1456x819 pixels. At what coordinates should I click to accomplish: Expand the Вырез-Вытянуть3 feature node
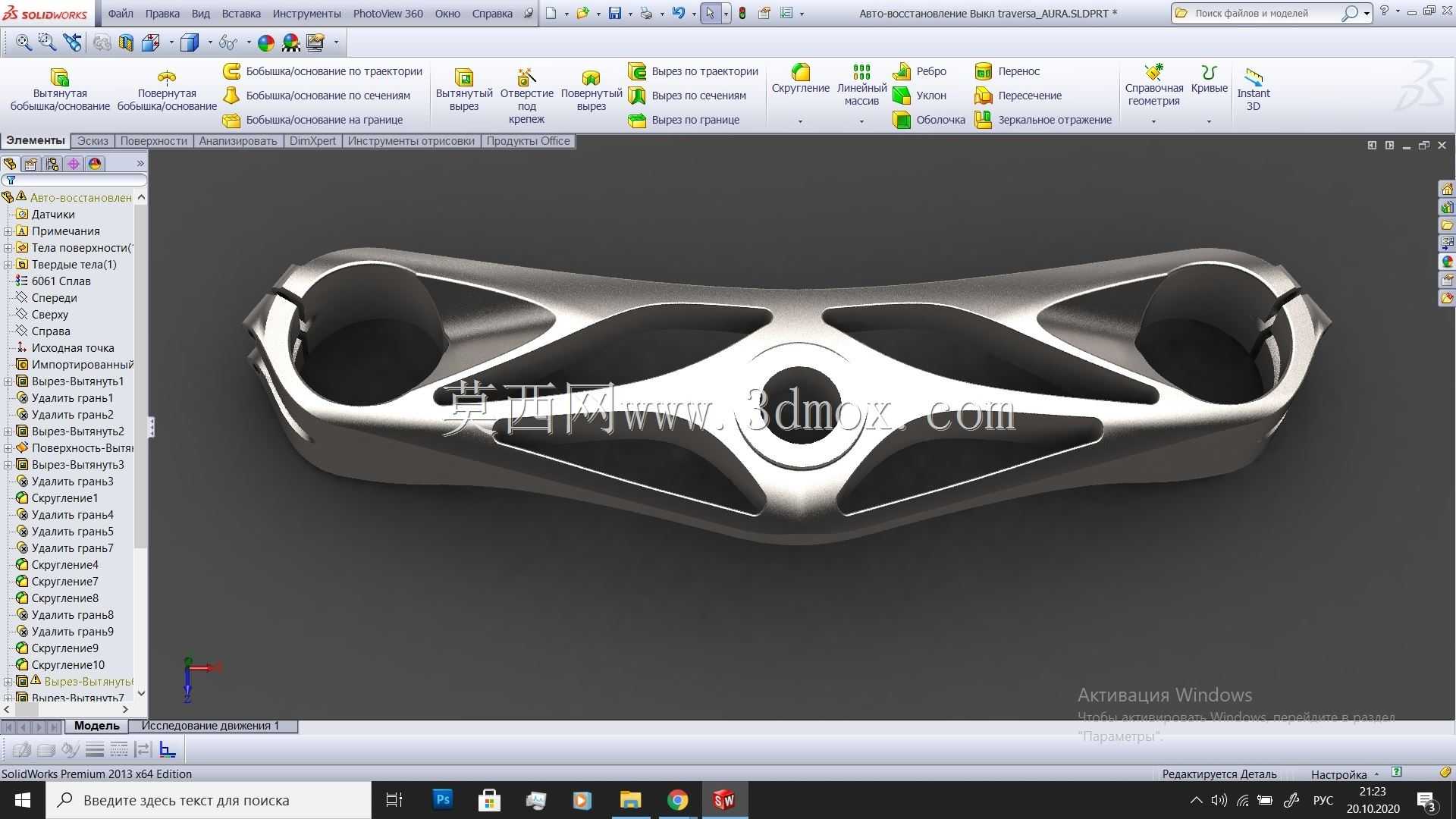coord(8,465)
